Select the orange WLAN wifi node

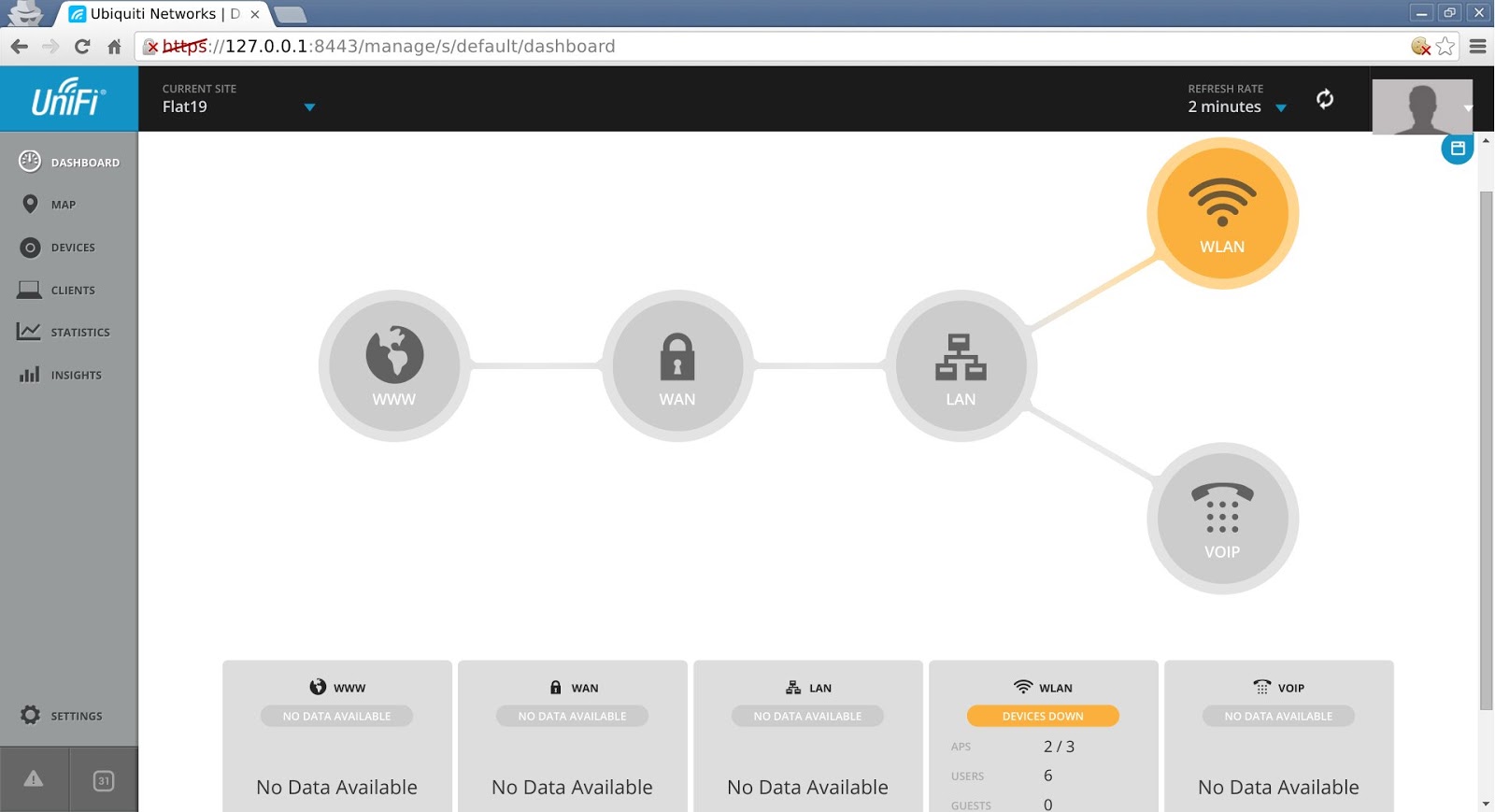point(1222,213)
